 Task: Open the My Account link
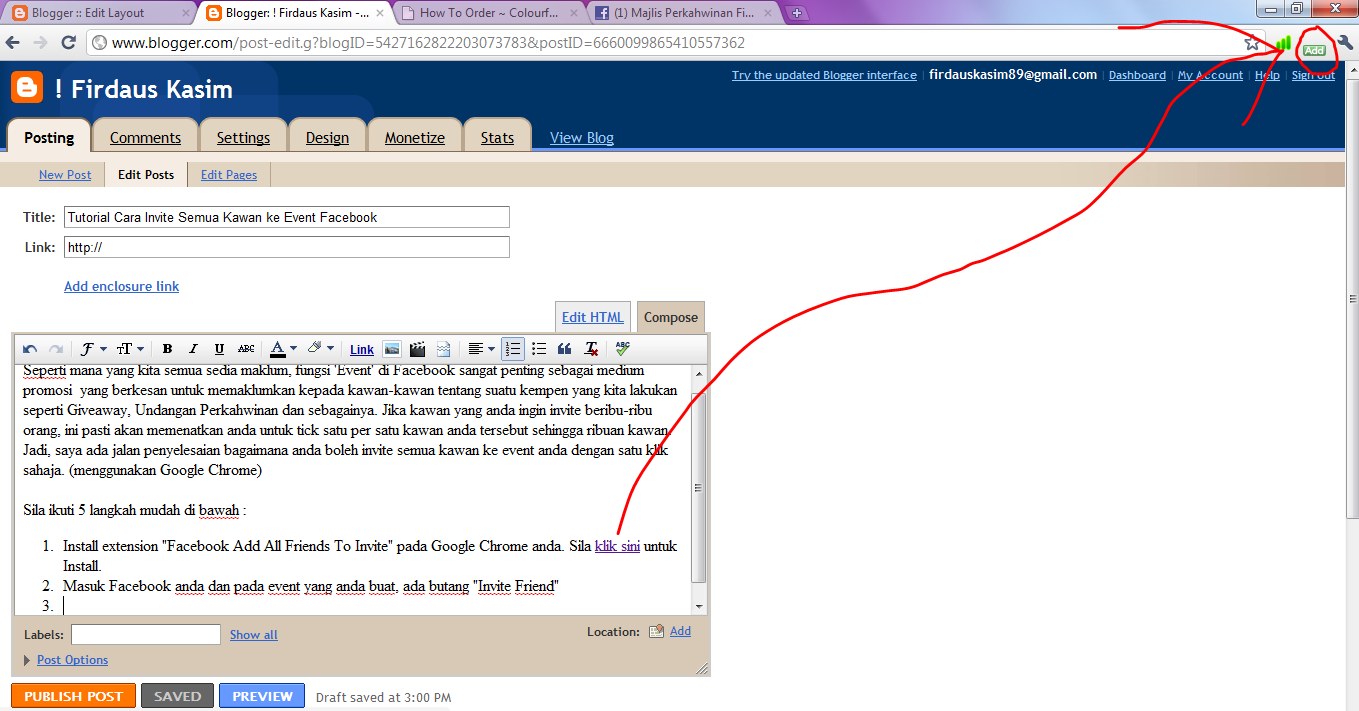(x=1210, y=75)
